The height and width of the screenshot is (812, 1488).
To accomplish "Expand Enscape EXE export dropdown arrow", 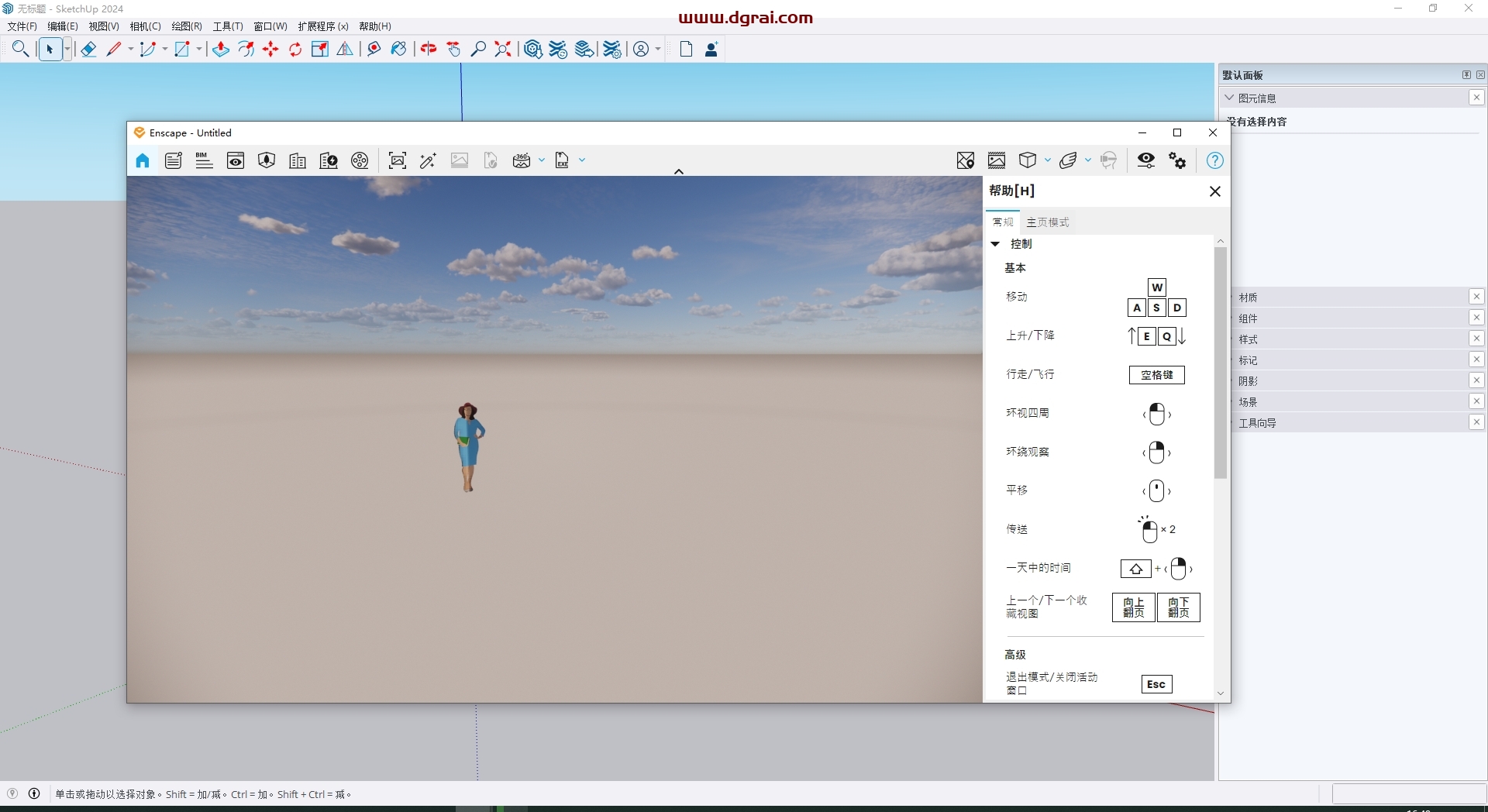I will (x=582, y=160).
